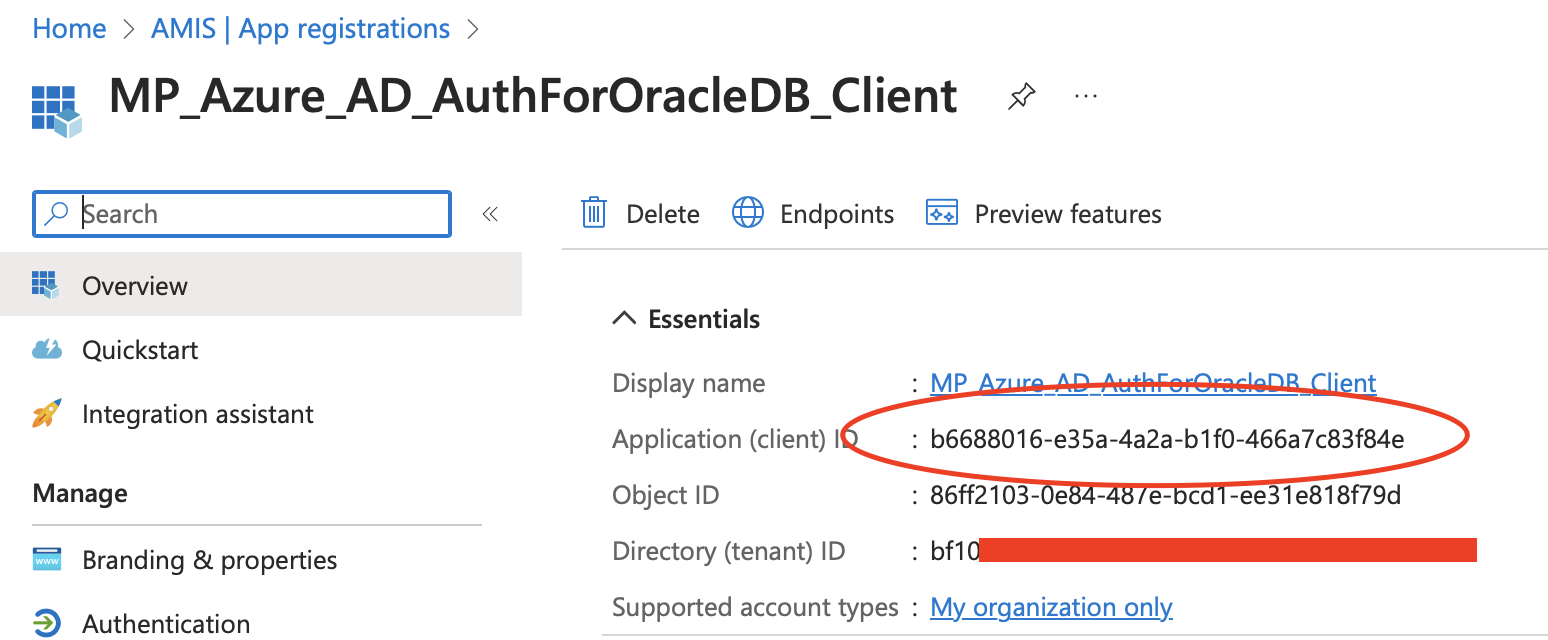Click the Preview features icon
1548x640 pixels.
pos(942,213)
